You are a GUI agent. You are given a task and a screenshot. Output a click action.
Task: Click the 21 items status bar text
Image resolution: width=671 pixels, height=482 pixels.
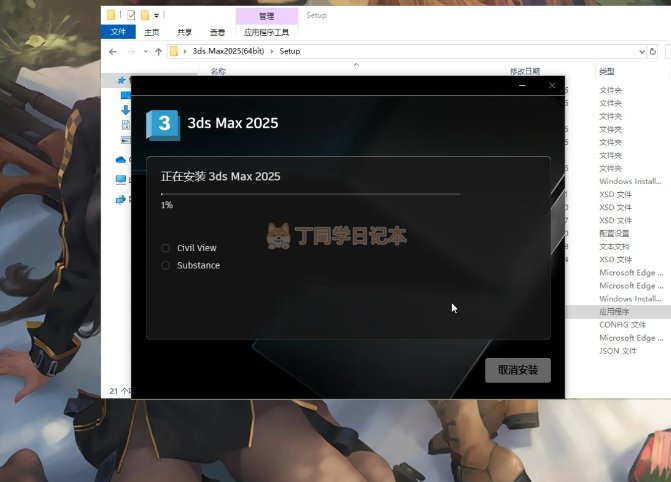[120, 391]
